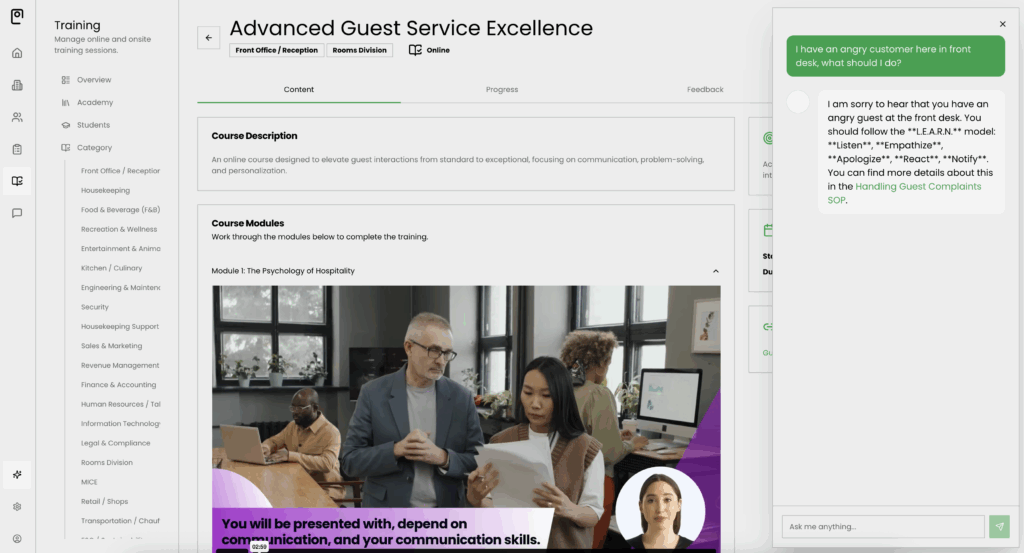The width and height of the screenshot is (1024, 553).
Task: Click the send message arrow button
Action: click(x=999, y=527)
